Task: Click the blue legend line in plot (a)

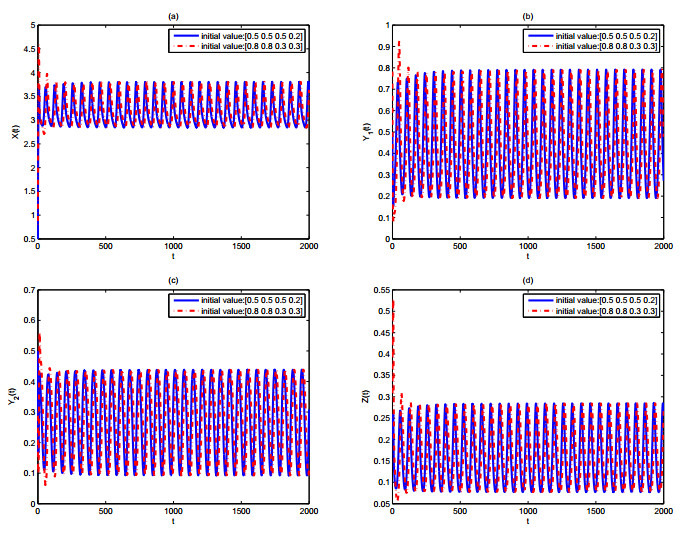Action: [x=188, y=33]
